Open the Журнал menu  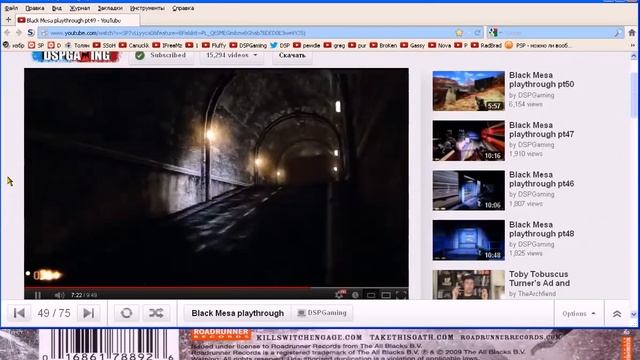(80, 8)
